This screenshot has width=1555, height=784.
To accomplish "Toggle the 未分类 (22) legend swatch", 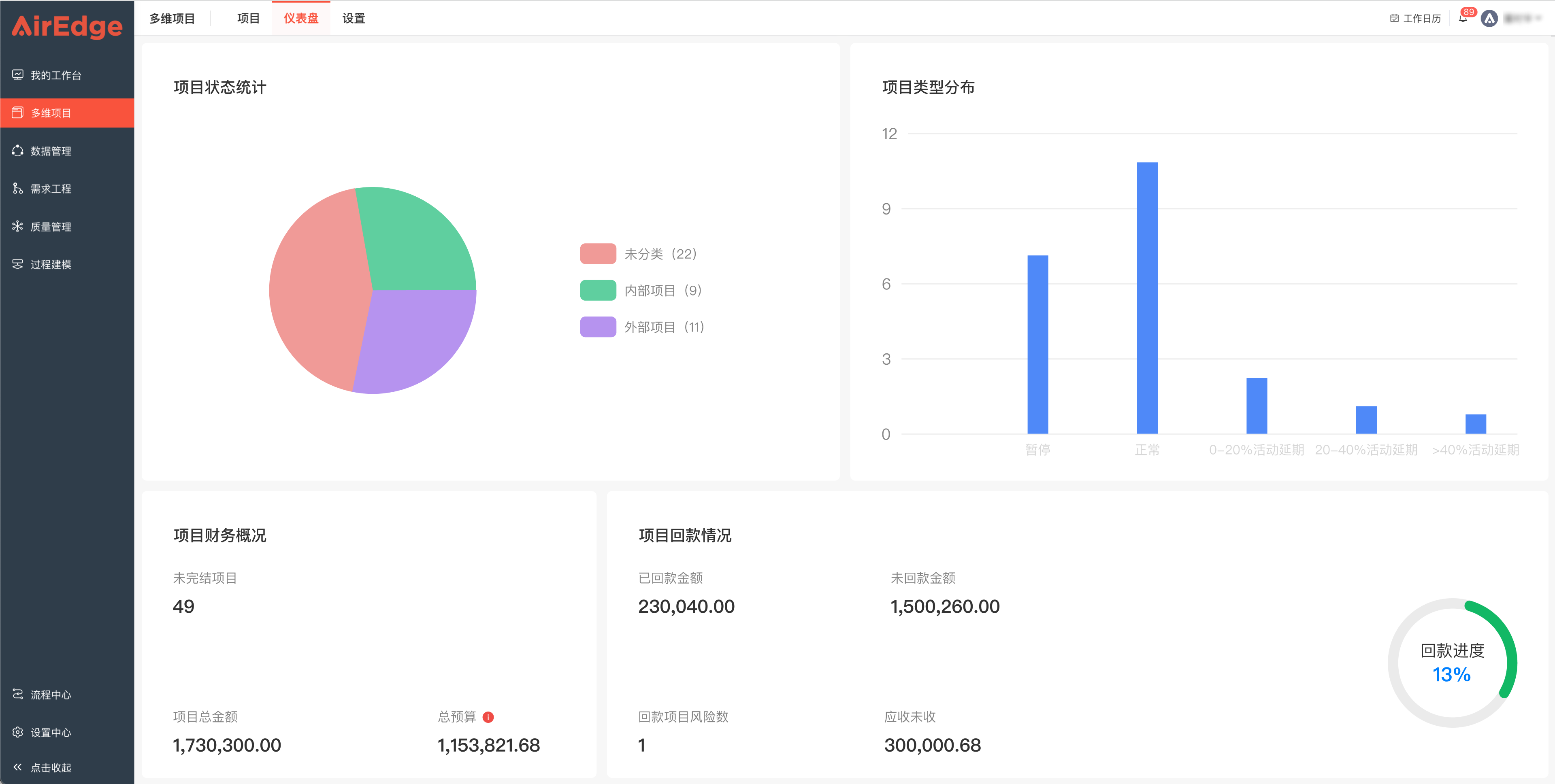I will [x=598, y=254].
